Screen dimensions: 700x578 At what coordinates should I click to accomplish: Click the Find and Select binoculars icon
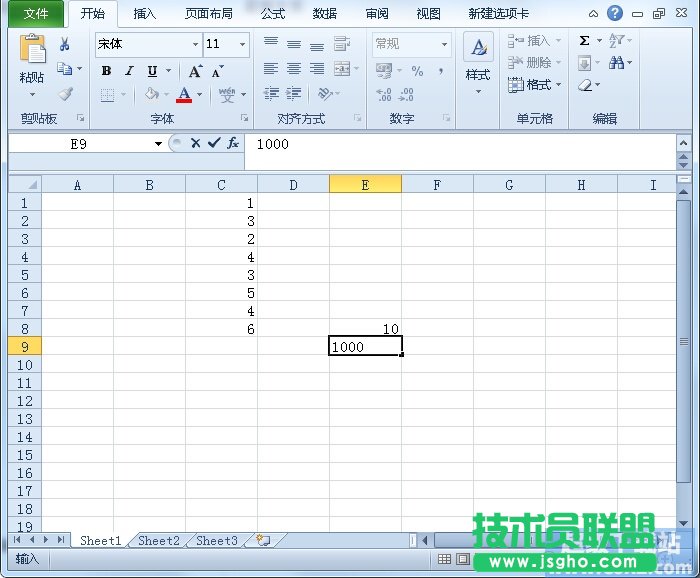617,63
